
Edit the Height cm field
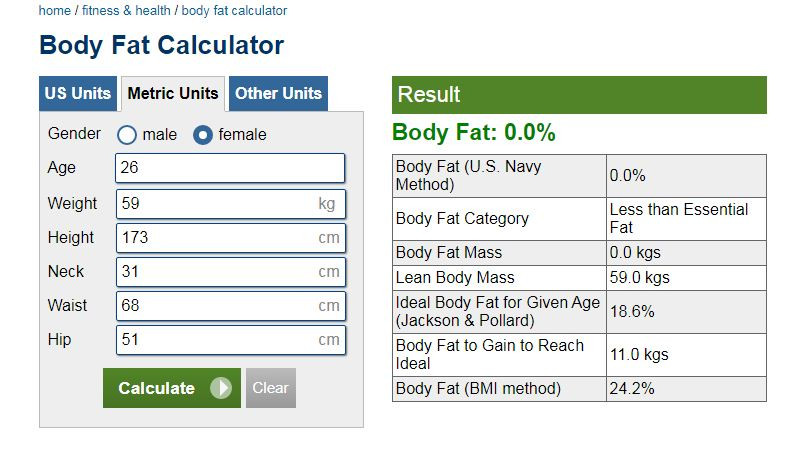click(215, 238)
